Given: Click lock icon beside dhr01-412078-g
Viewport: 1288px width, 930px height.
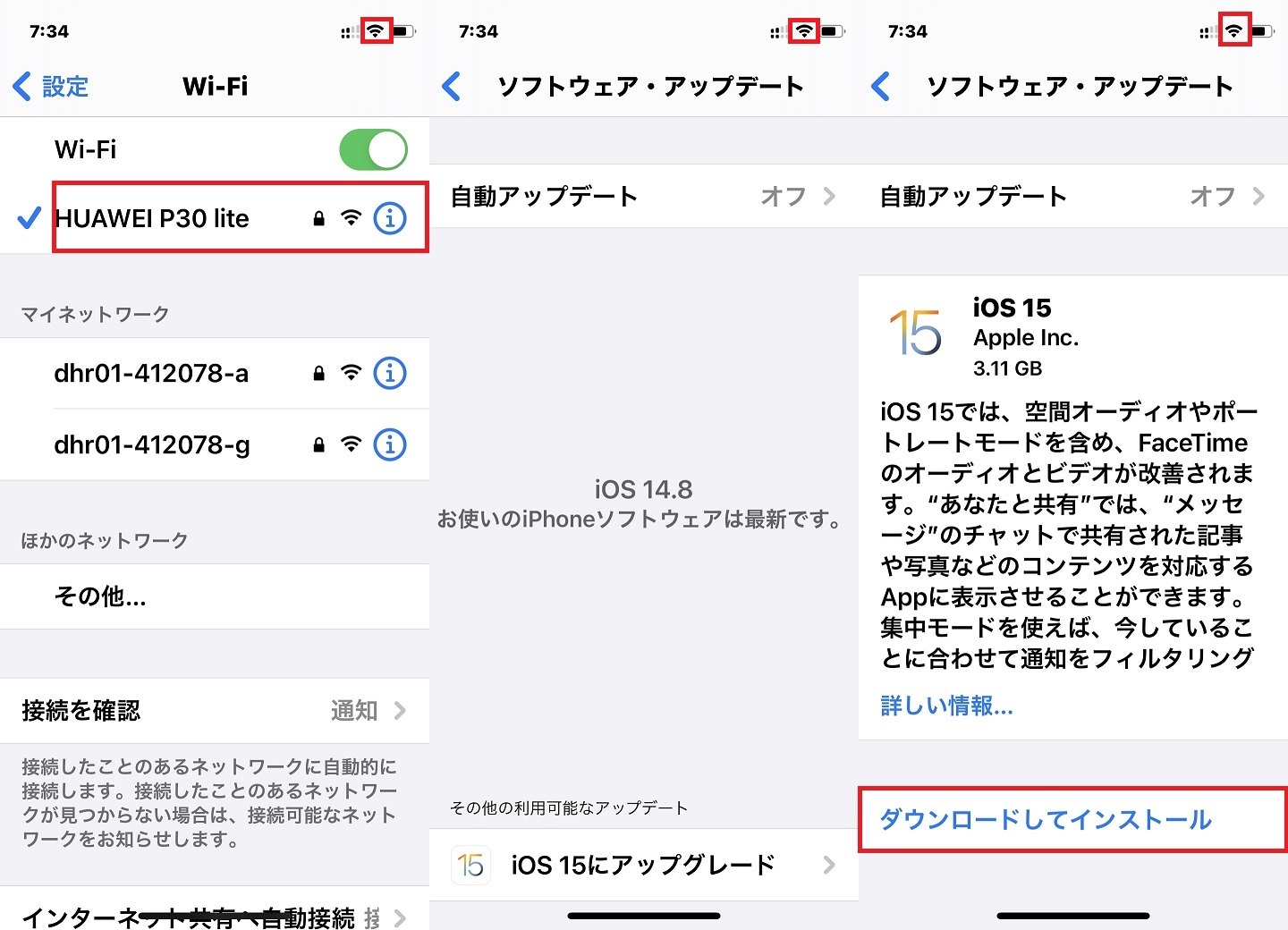Looking at the screenshot, I should [318, 444].
